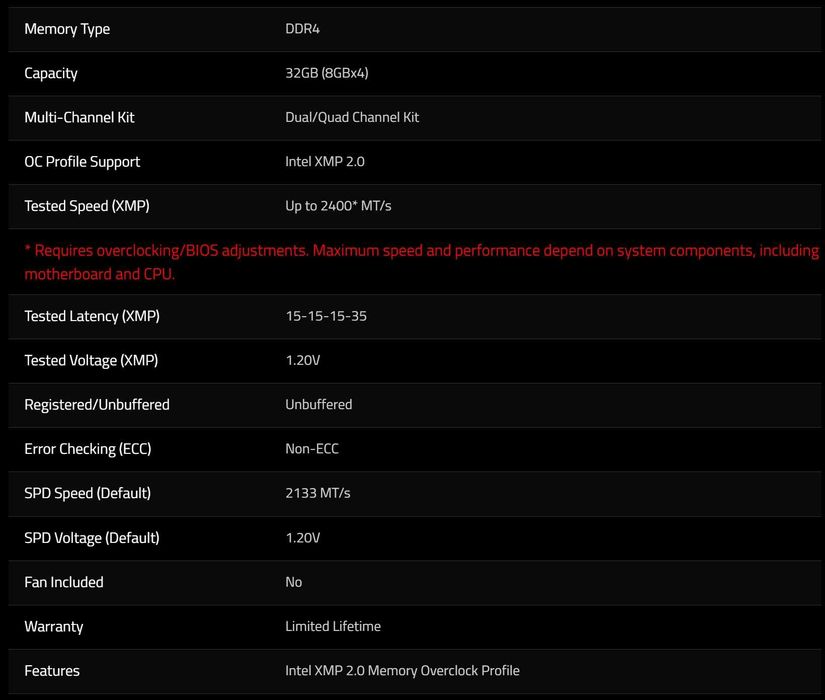Click the Fan Included No value

click(293, 582)
